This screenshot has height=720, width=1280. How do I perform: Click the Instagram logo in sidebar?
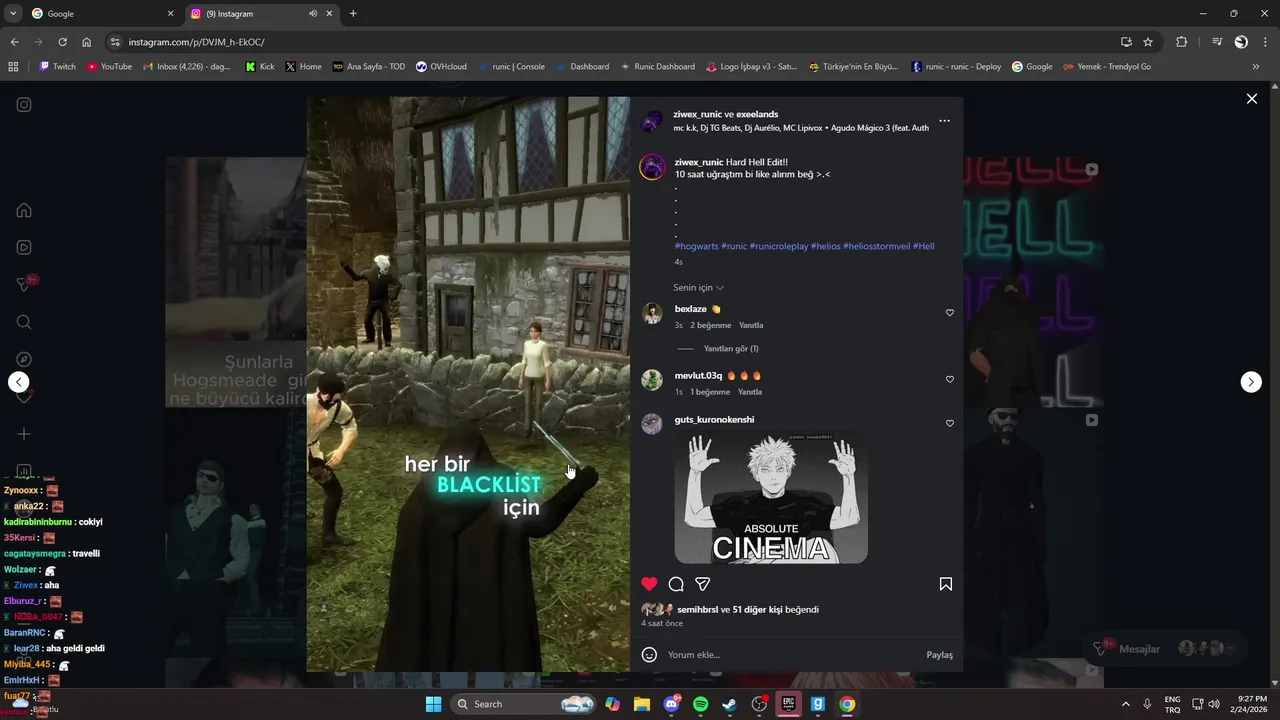(24, 104)
